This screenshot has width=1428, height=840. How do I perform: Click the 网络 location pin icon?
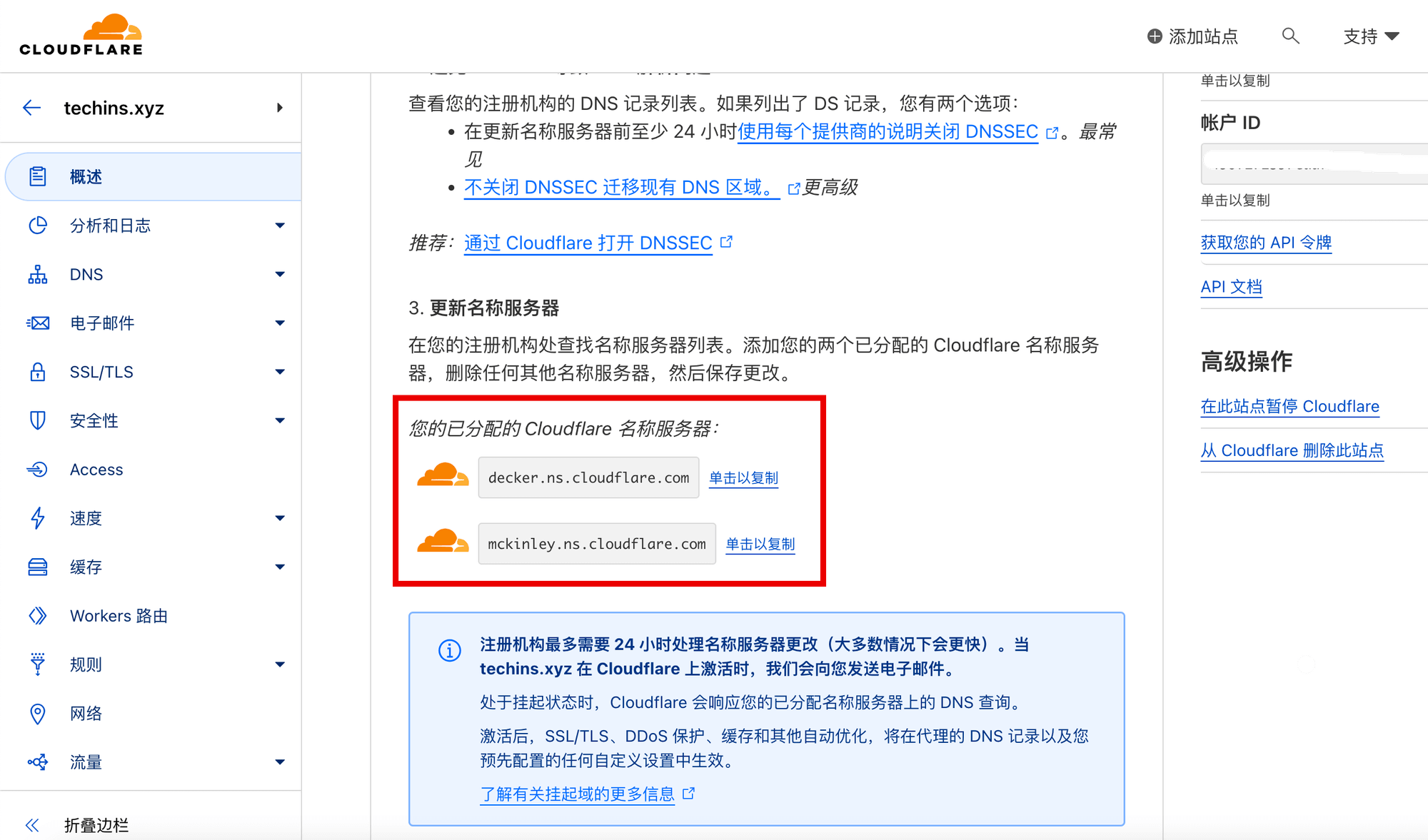[x=38, y=714]
